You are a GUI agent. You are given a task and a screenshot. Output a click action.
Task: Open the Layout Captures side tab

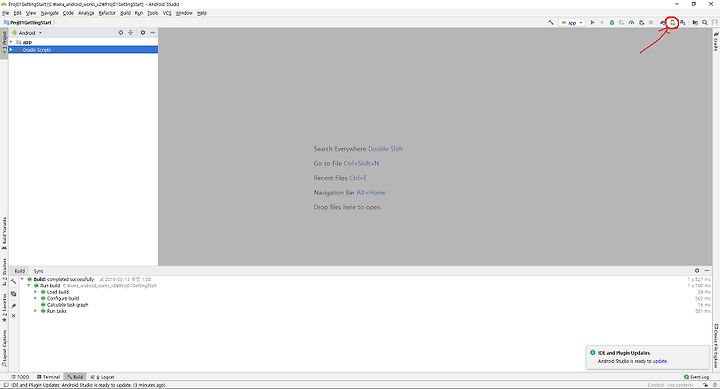click(x=4, y=348)
